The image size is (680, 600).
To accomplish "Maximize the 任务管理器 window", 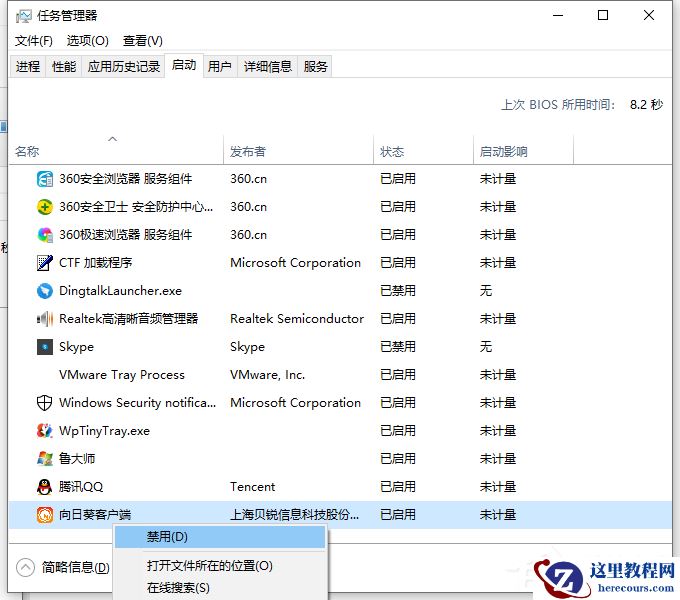I will (603, 16).
